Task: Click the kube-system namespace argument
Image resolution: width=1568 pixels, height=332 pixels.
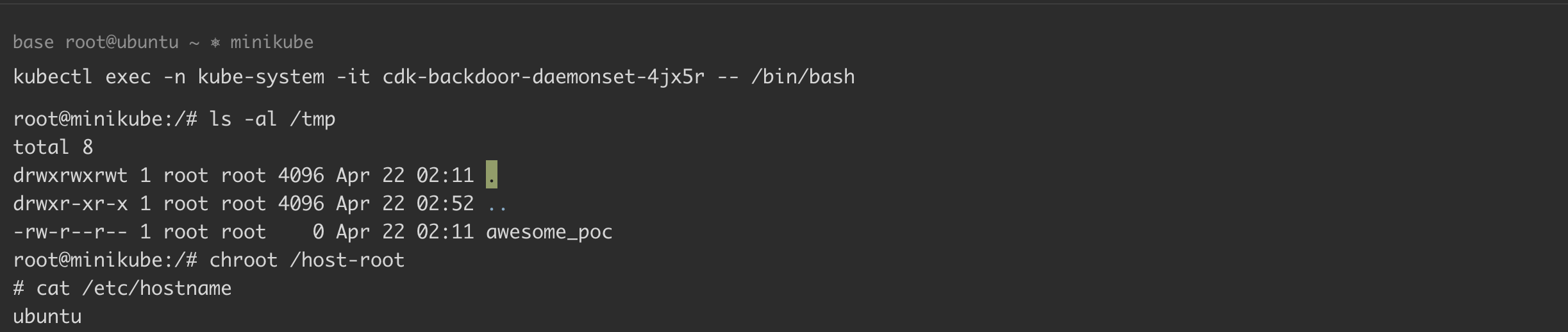Action: (x=261, y=78)
